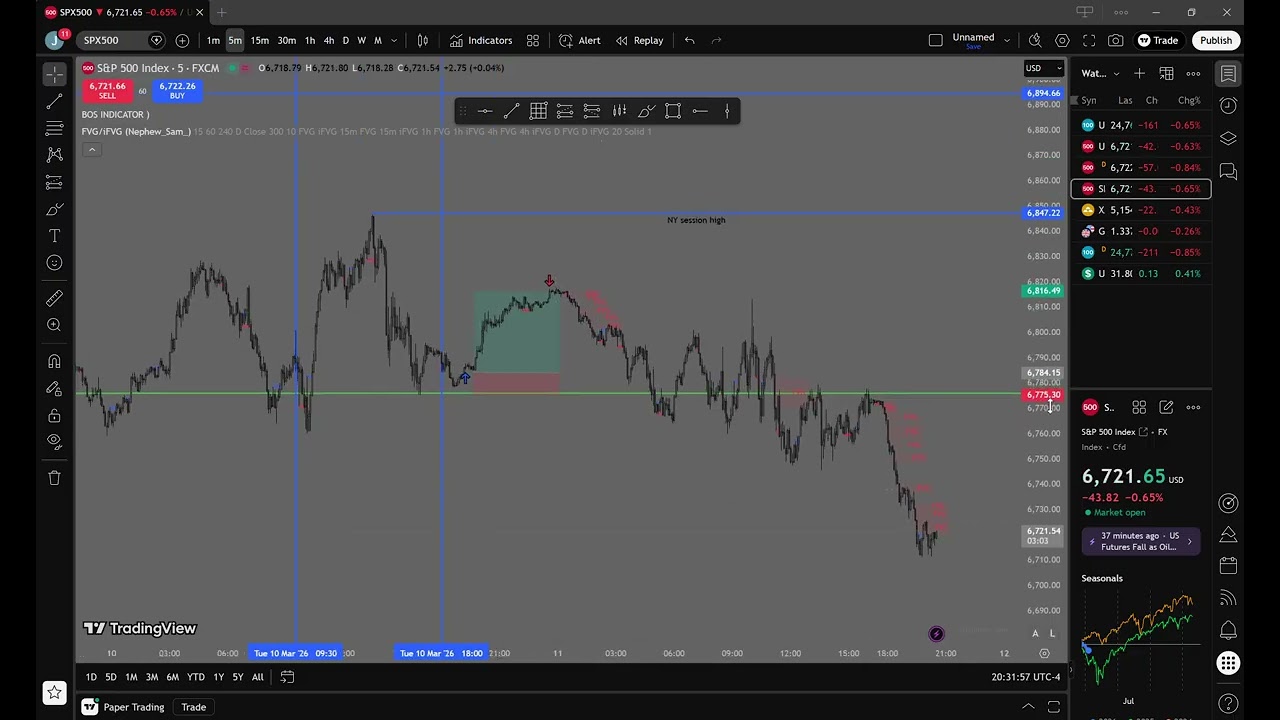Switch to Daily timeframe D
This screenshot has height=720, width=1280.
(x=346, y=41)
